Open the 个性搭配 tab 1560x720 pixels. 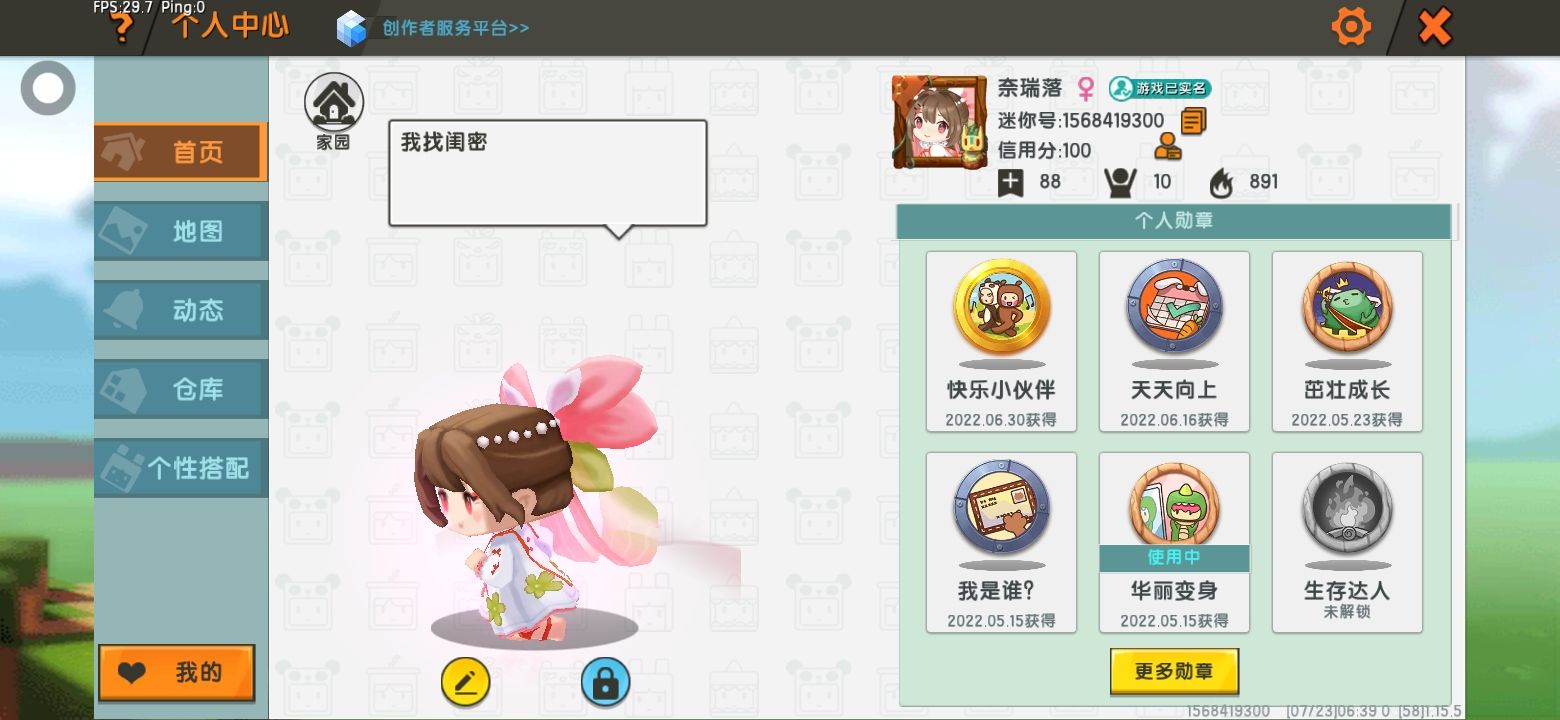click(x=181, y=468)
